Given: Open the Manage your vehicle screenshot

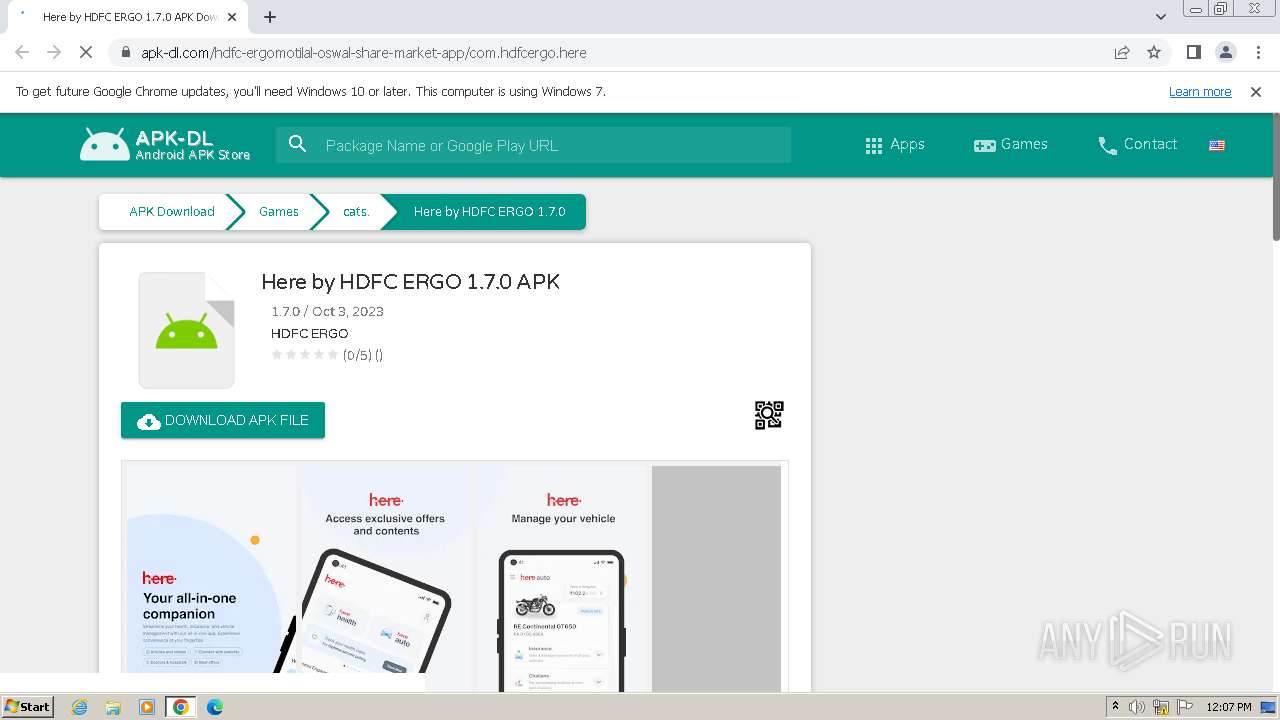Looking at the screenshot, I should [563, 578].
